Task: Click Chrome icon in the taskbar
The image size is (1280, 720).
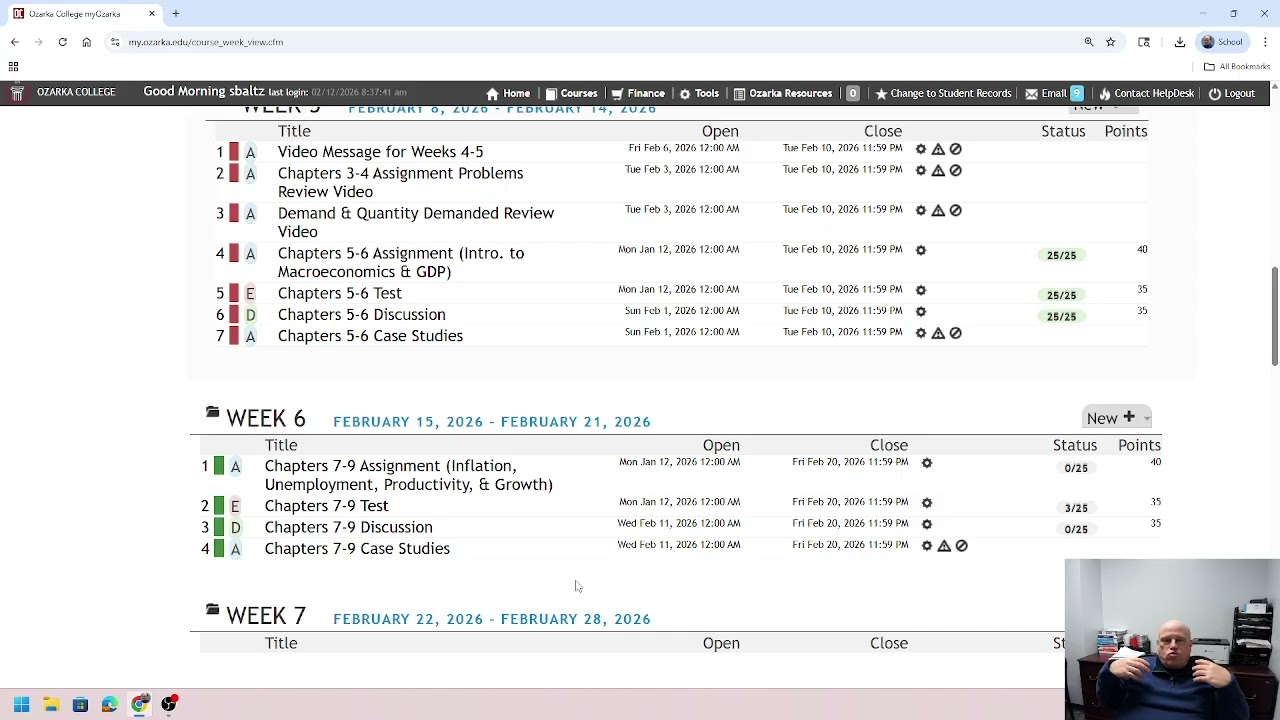Action: (x=140, y=704)
